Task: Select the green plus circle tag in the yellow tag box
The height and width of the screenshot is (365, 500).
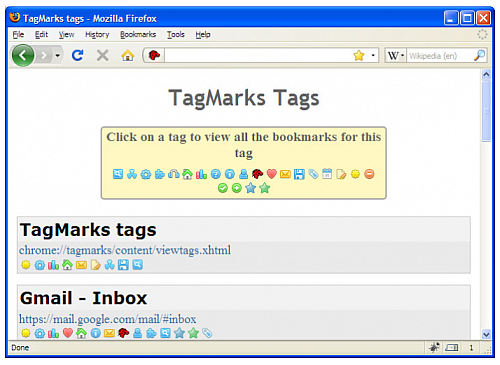Action: pyautogui.click(x=237, y=188)
